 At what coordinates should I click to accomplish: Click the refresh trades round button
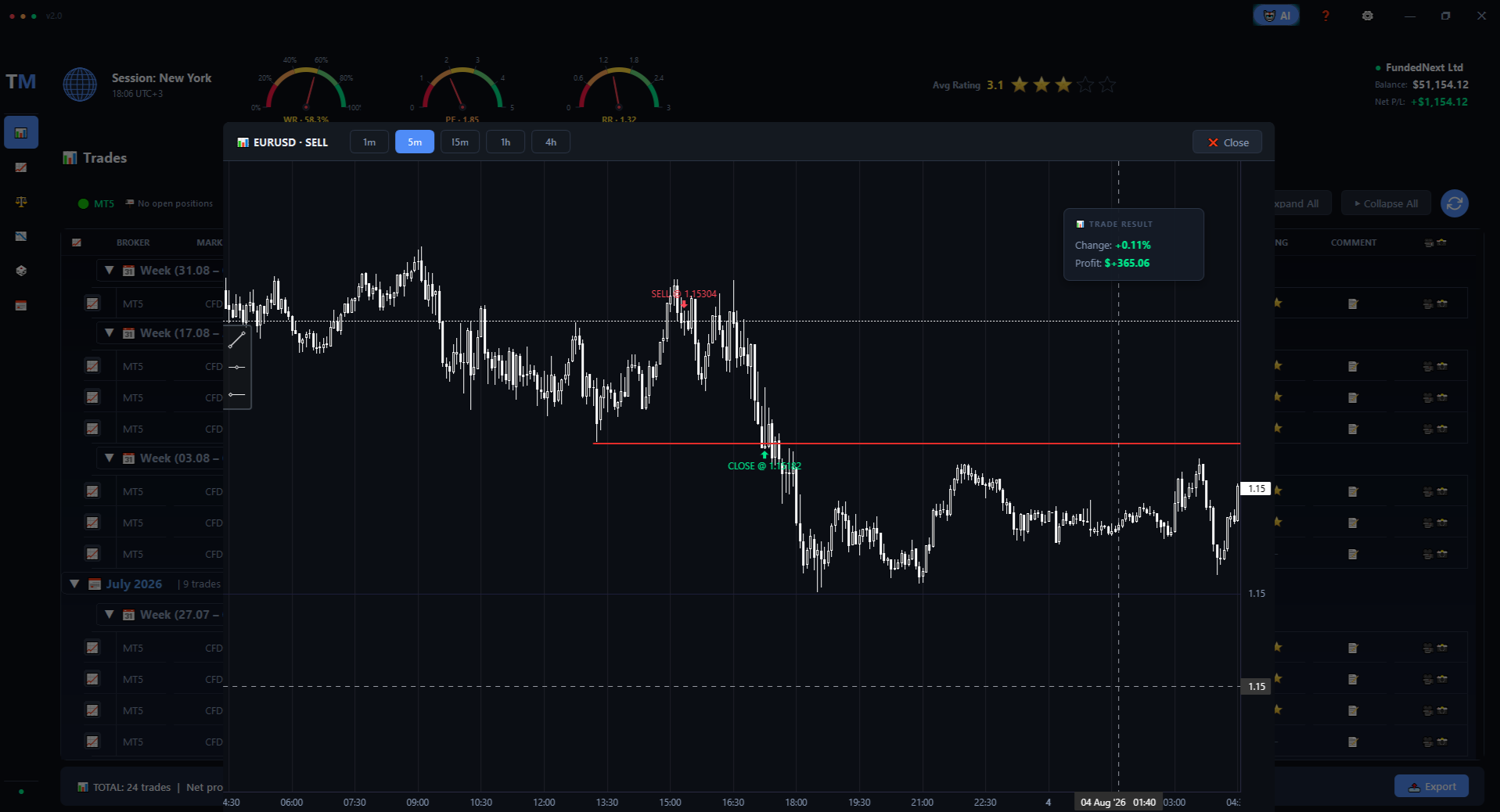pos(1455,203)
